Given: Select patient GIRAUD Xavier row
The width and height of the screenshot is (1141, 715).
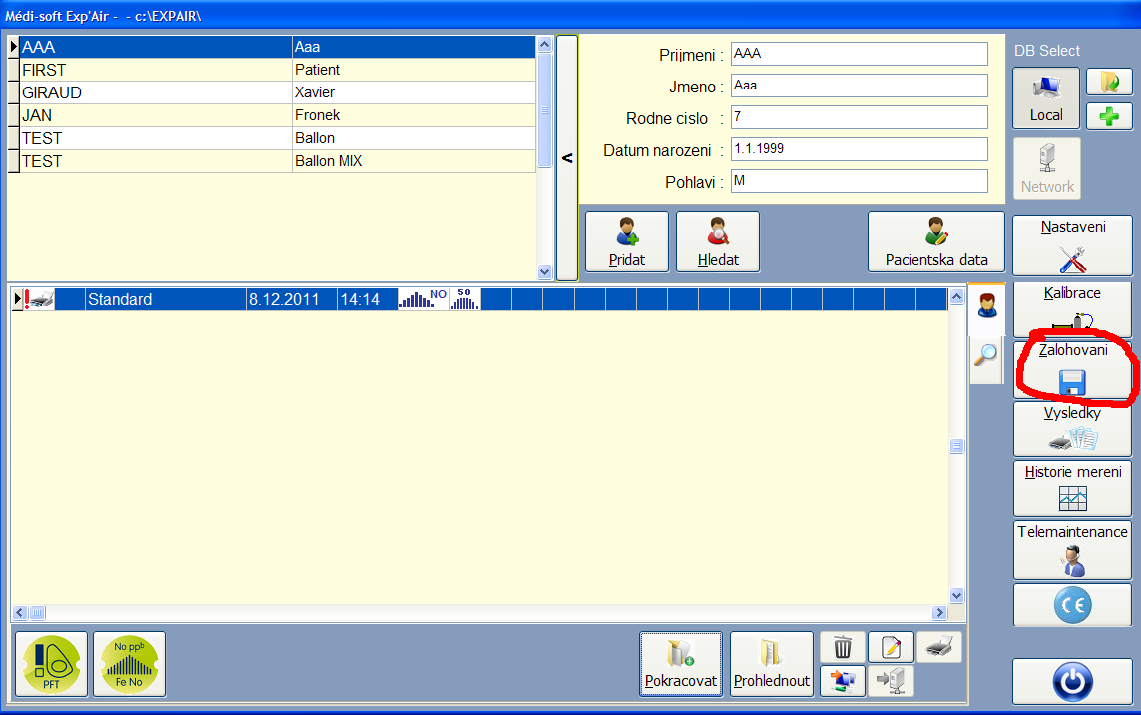Looking at the screenshot, I should coord(277,92).
